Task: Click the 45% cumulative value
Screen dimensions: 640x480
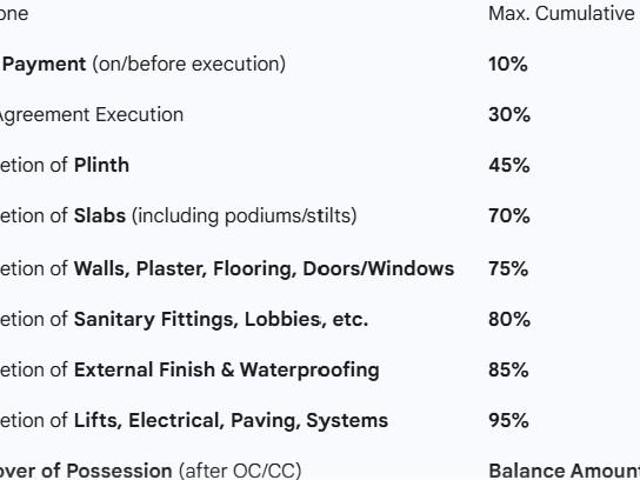Action: pos(509,165)
